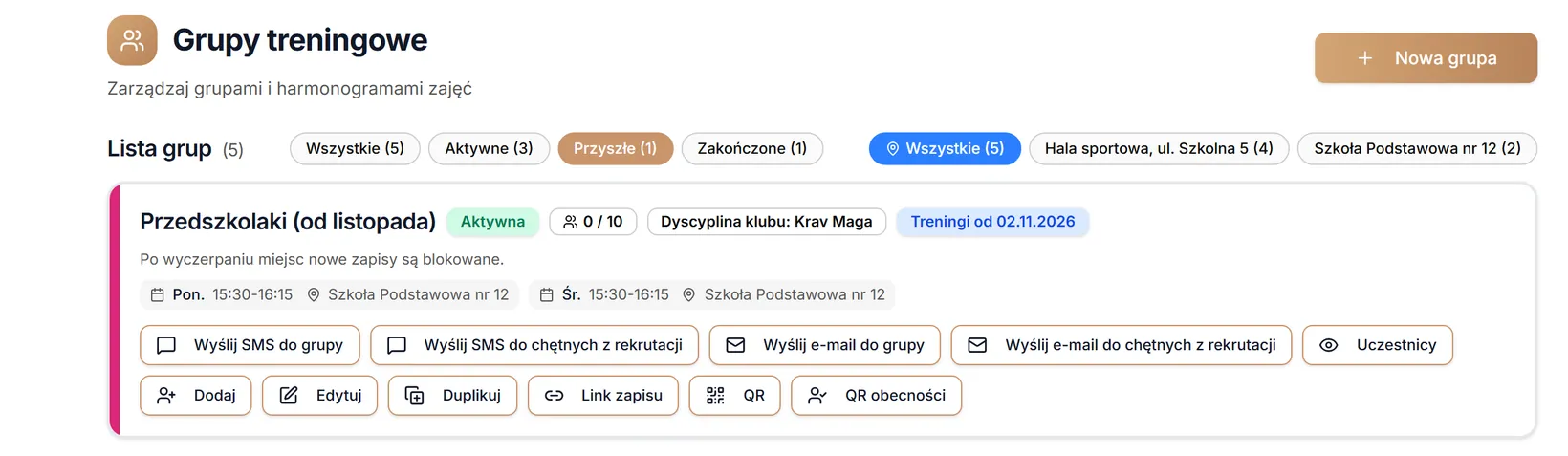Image resolution: width=1568 pixels, height=456 pixels.
Task: Click the plus icon in Nowa grupa
Action: pos(1365,58)
